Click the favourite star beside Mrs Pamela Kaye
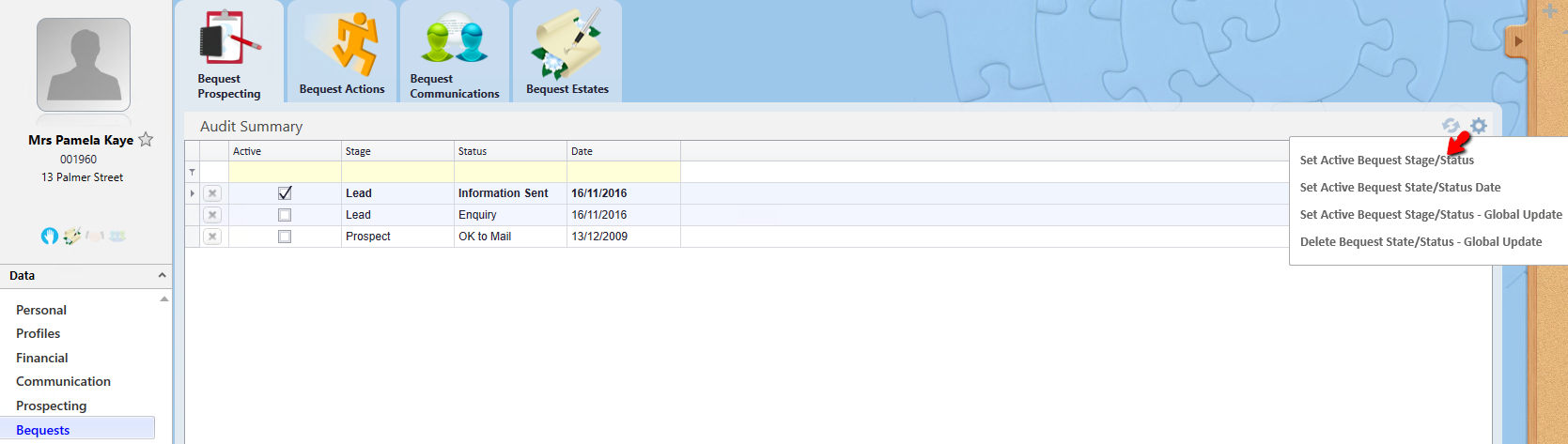The width and height of the screenshot is (1568, 444). click(146, 140)
